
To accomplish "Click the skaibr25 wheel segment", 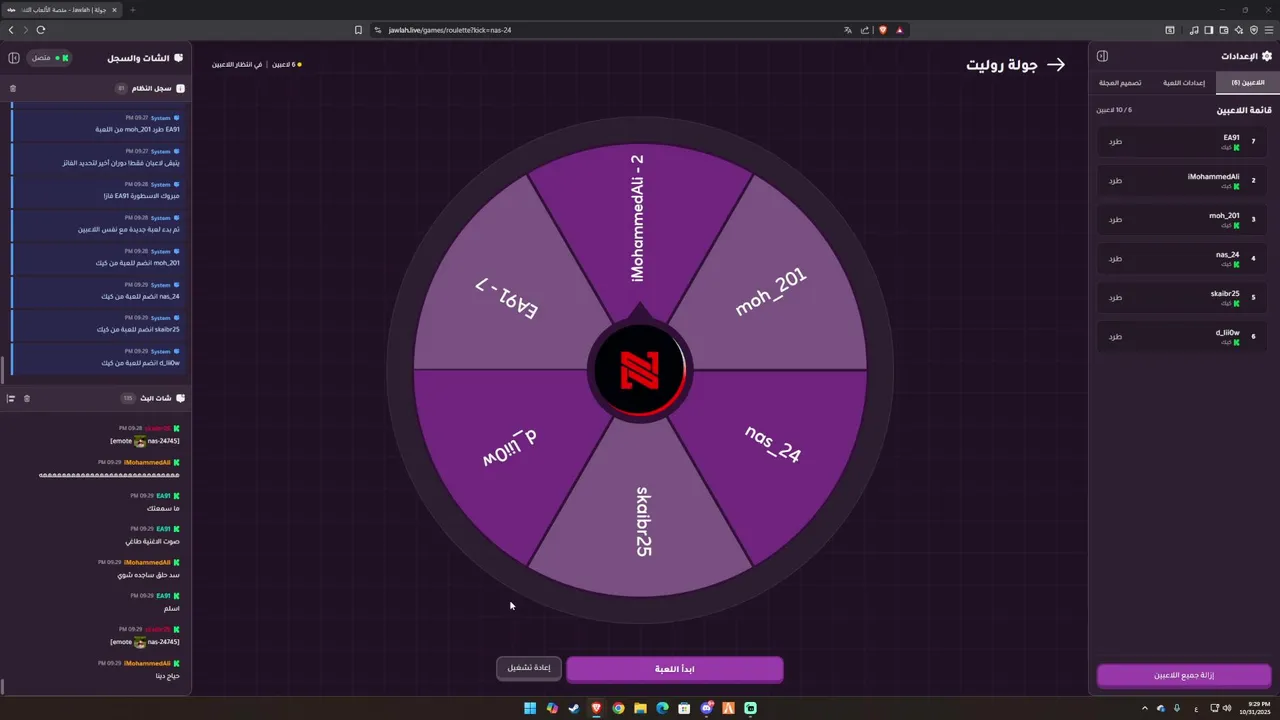I will pos(641,520).
